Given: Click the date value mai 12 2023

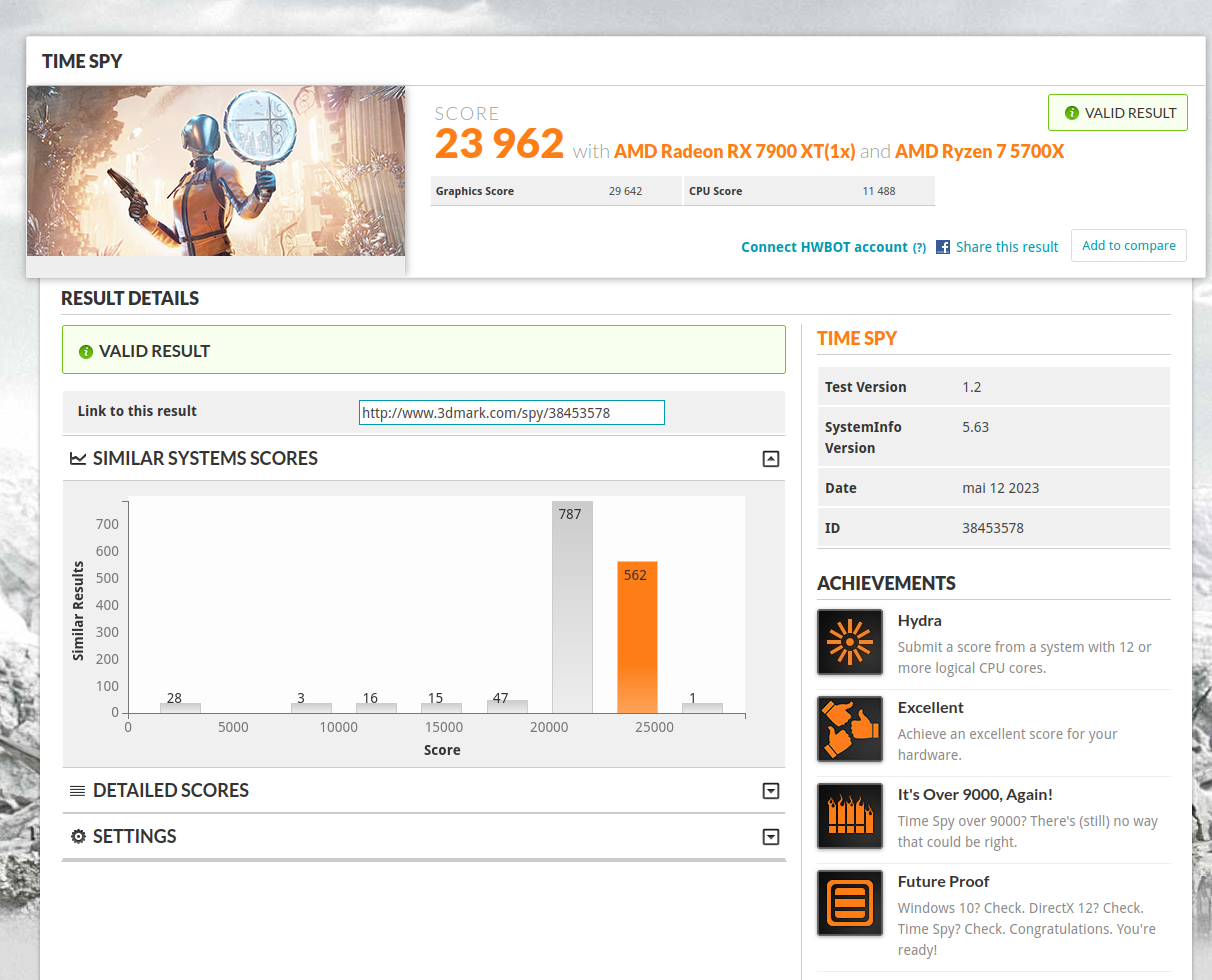Looking at the screenshot, I should [x=1000, y=488].
